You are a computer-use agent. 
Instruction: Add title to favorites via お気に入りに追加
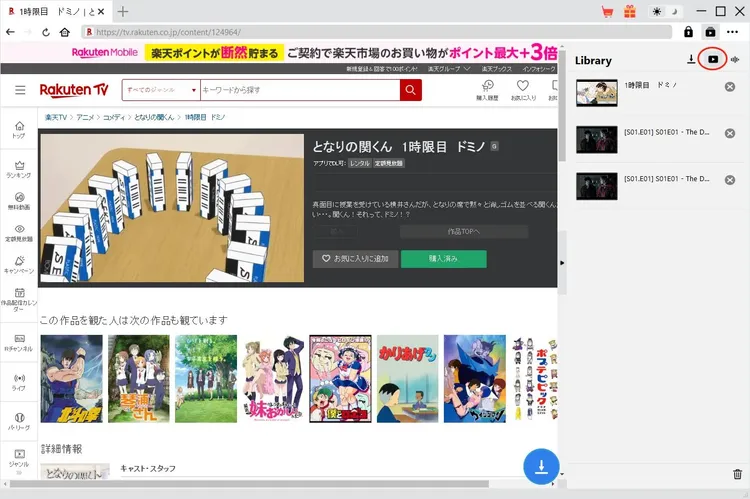(x=355, y=259)
